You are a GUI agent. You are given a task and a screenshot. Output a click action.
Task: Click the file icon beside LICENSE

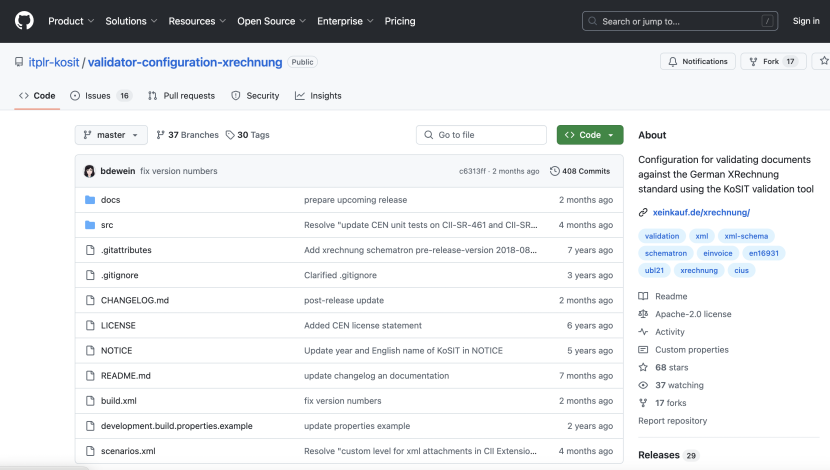click(90, 326)
